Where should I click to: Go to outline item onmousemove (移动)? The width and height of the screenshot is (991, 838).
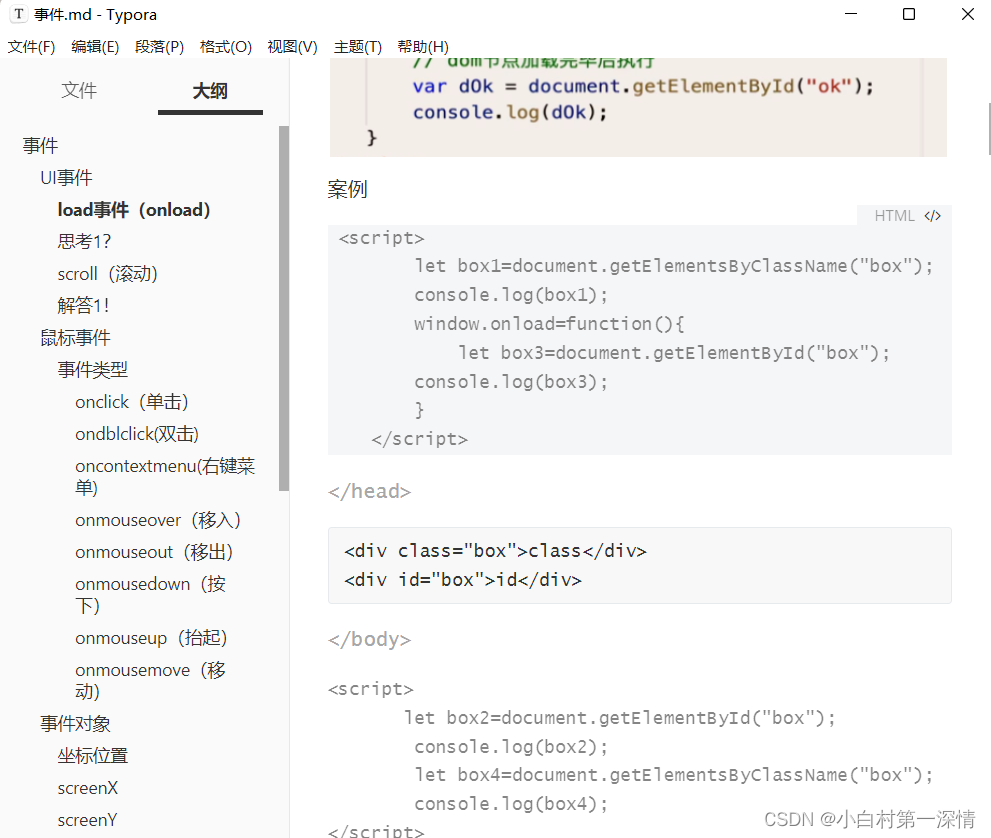(x=150, y=681)
